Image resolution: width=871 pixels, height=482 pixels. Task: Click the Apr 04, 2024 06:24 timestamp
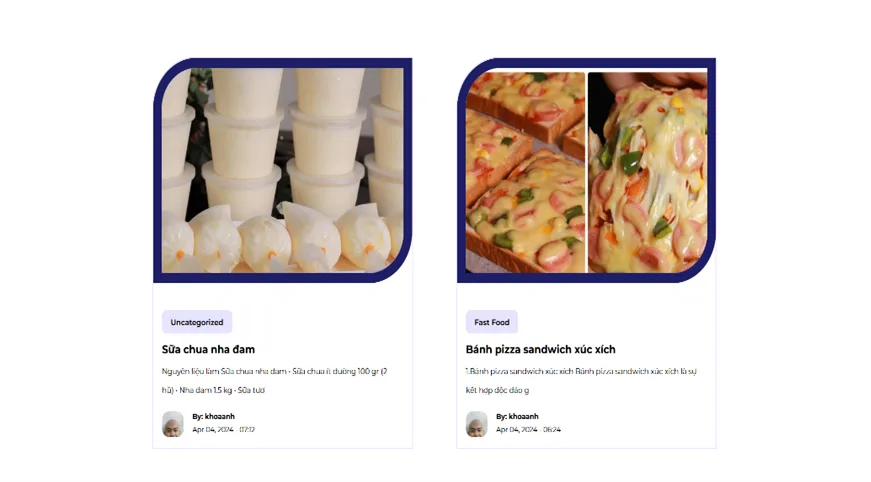528,430
